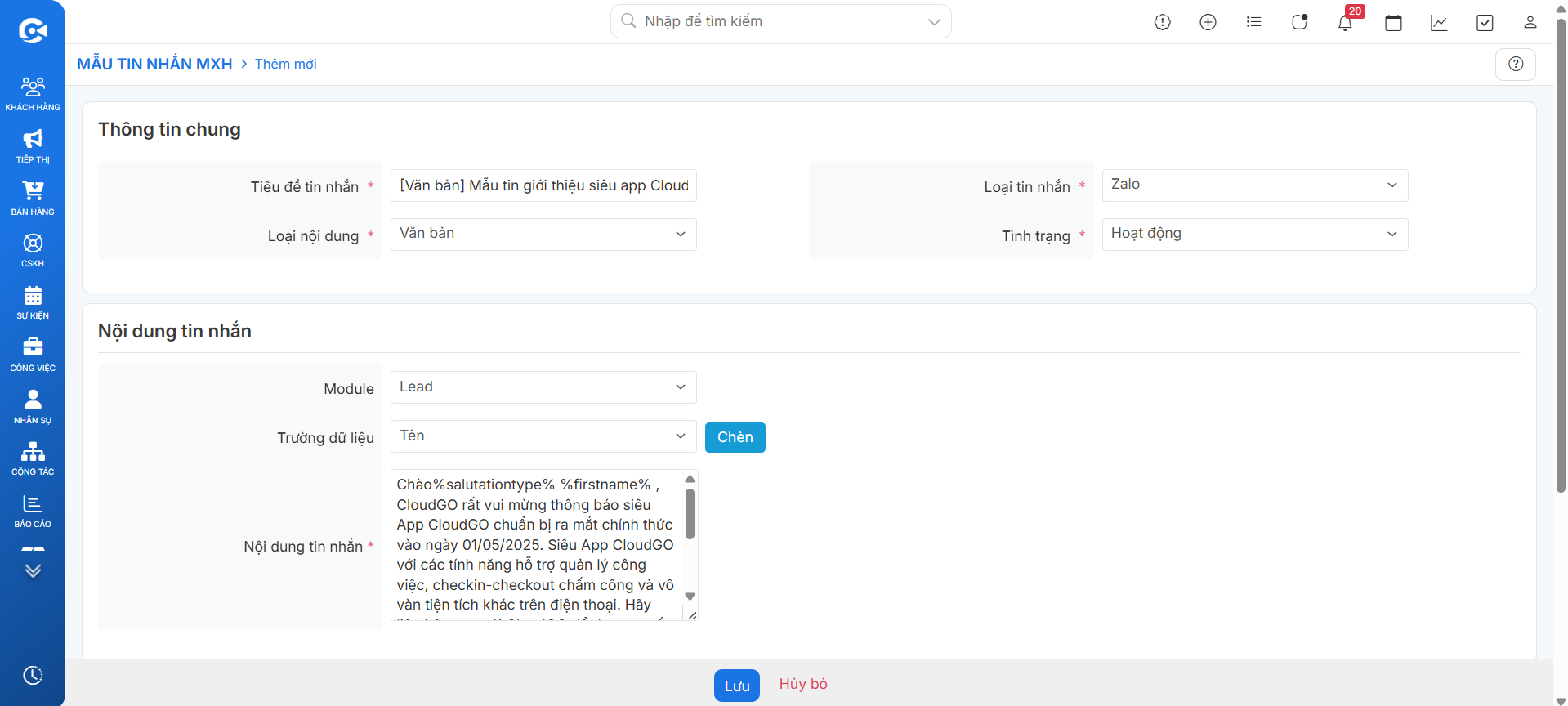The width and height of the screenshot is (1568, 706).
Task: Click the Chèn insert button
Action: 735,437
